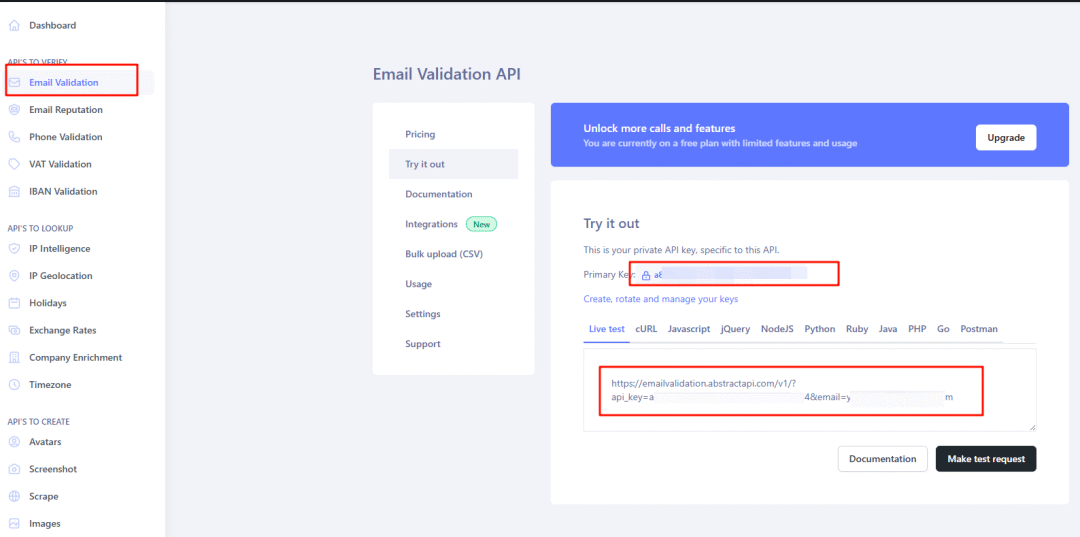1080x537 pixels.
Task: Switch to the PHP tab
Action: [x=917, y=329]
